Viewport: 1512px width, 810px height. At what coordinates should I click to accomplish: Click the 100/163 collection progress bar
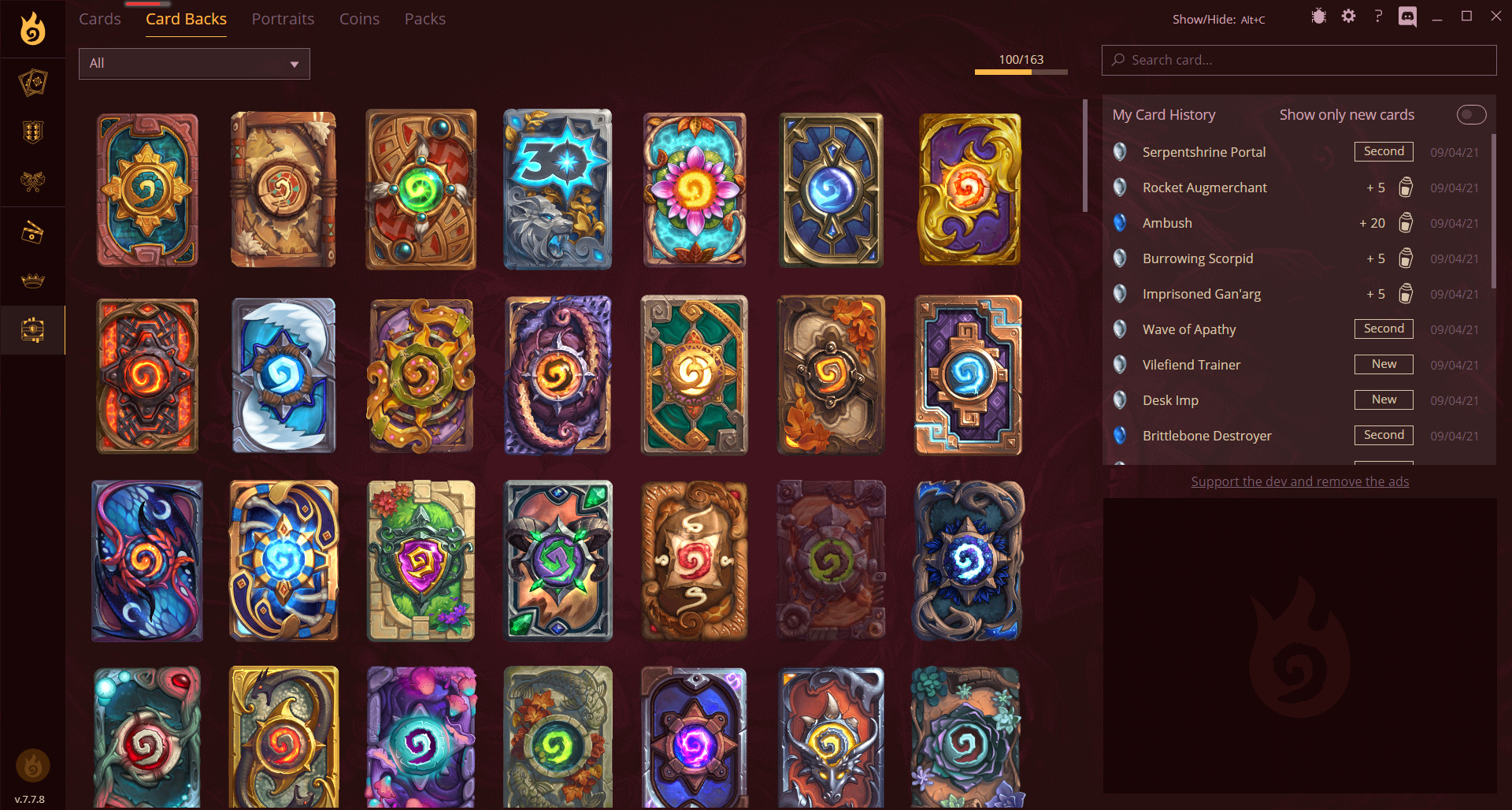pyautogui.click(x=1021, y=72)
